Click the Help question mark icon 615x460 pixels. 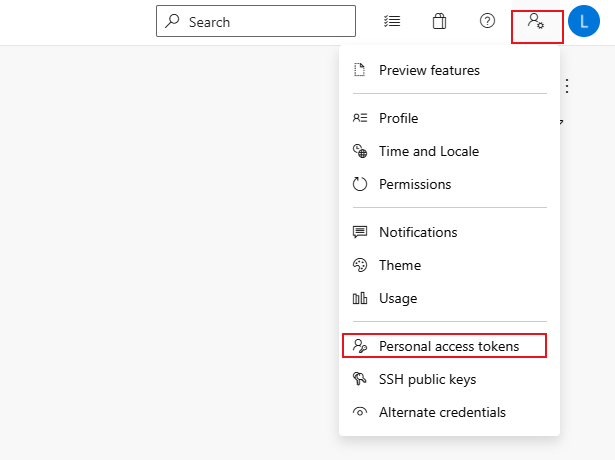point(487,21)
